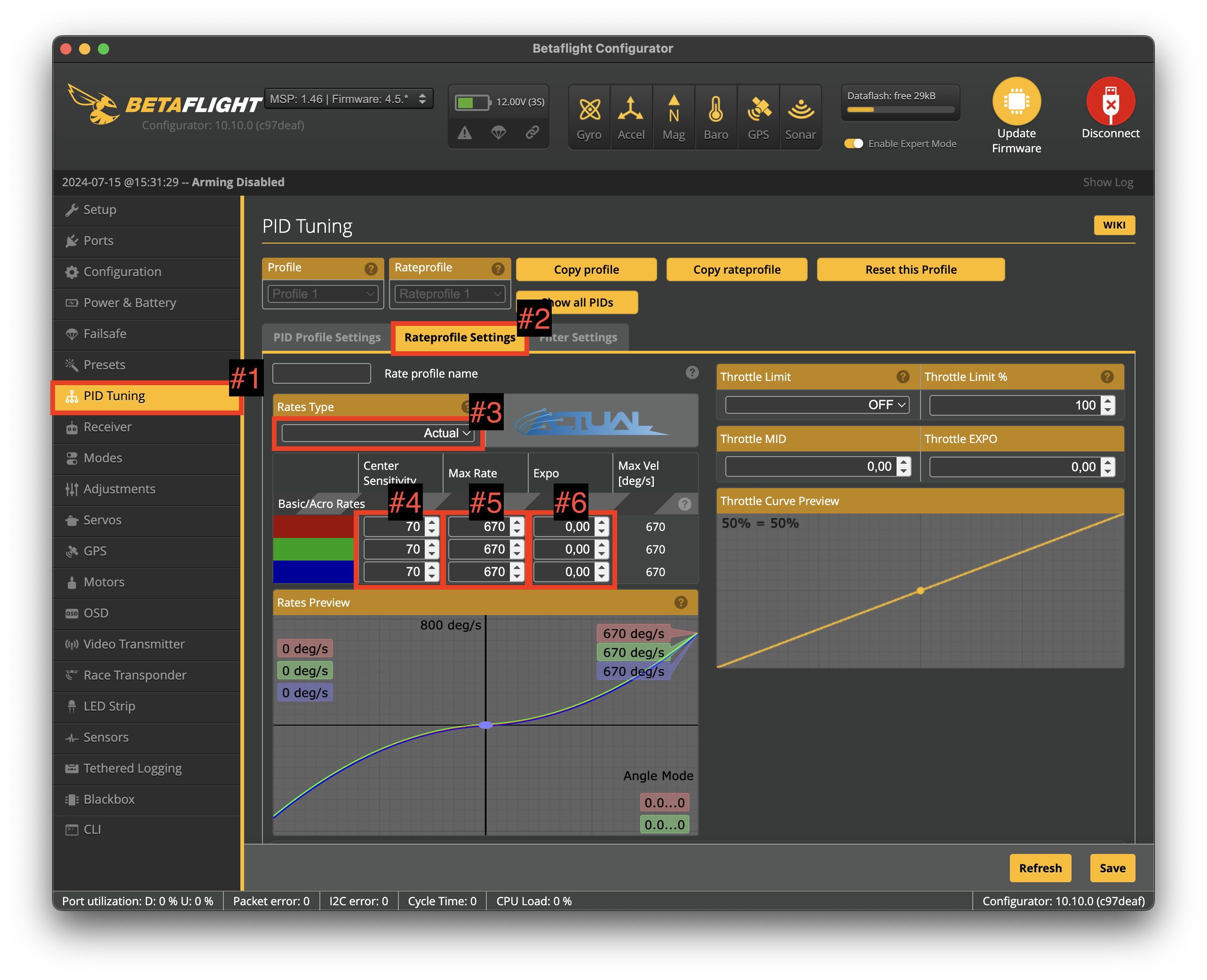
Task: Click the Dataflash free space bar
Action: point(900,110)
